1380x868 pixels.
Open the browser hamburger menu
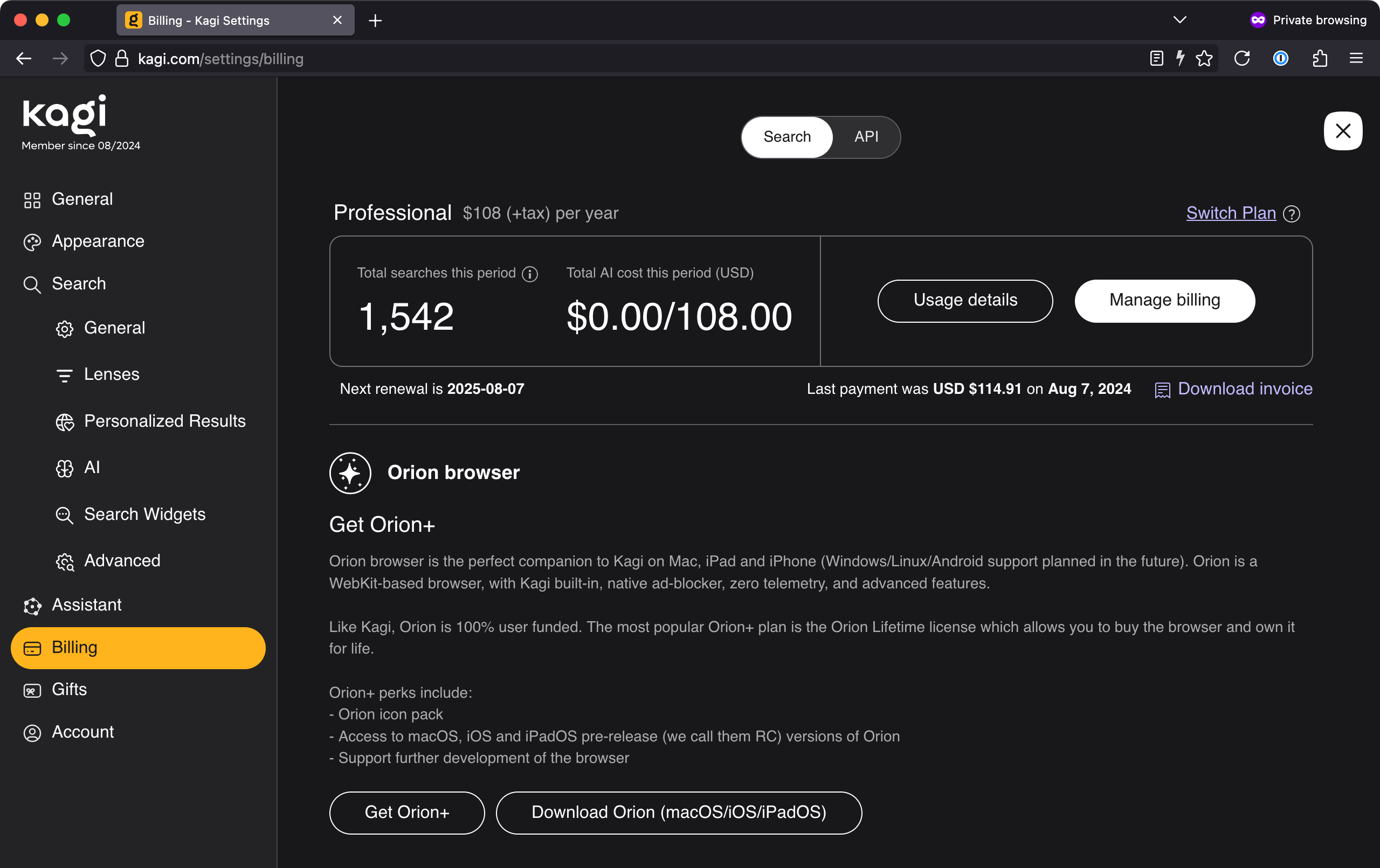pos(1356,58)
